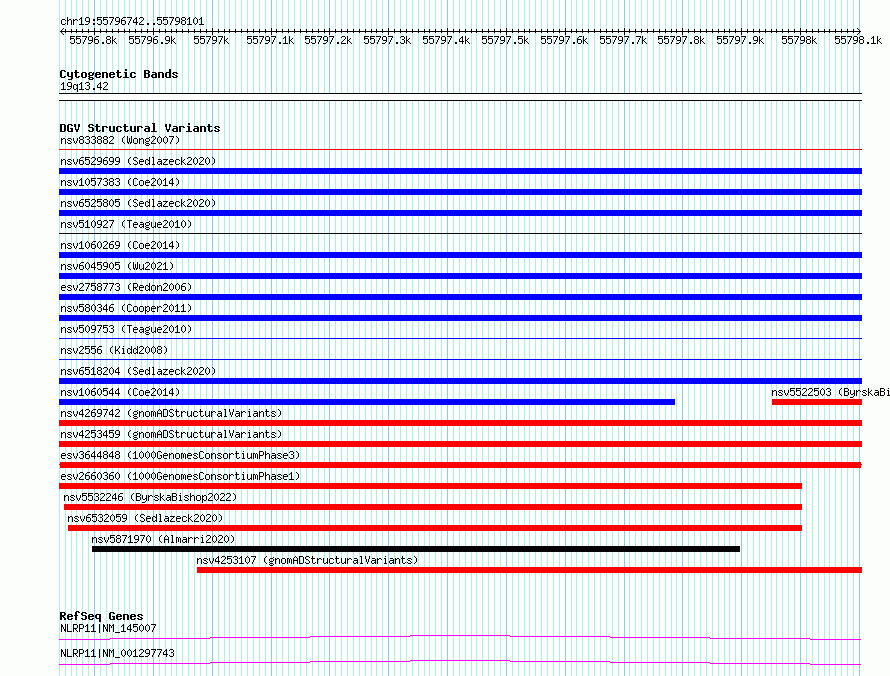
Task: Open nsv5871970 (Almarri2020) variant label
Action: click(x=163, y=539)
